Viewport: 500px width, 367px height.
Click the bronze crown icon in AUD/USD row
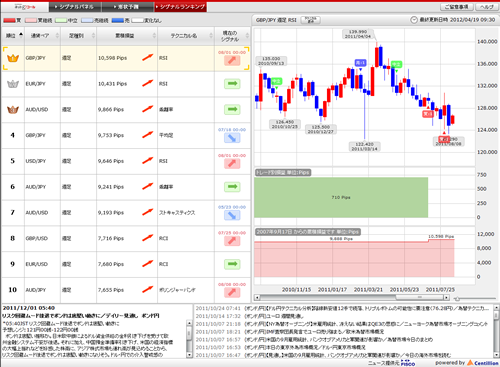point(13,109)
